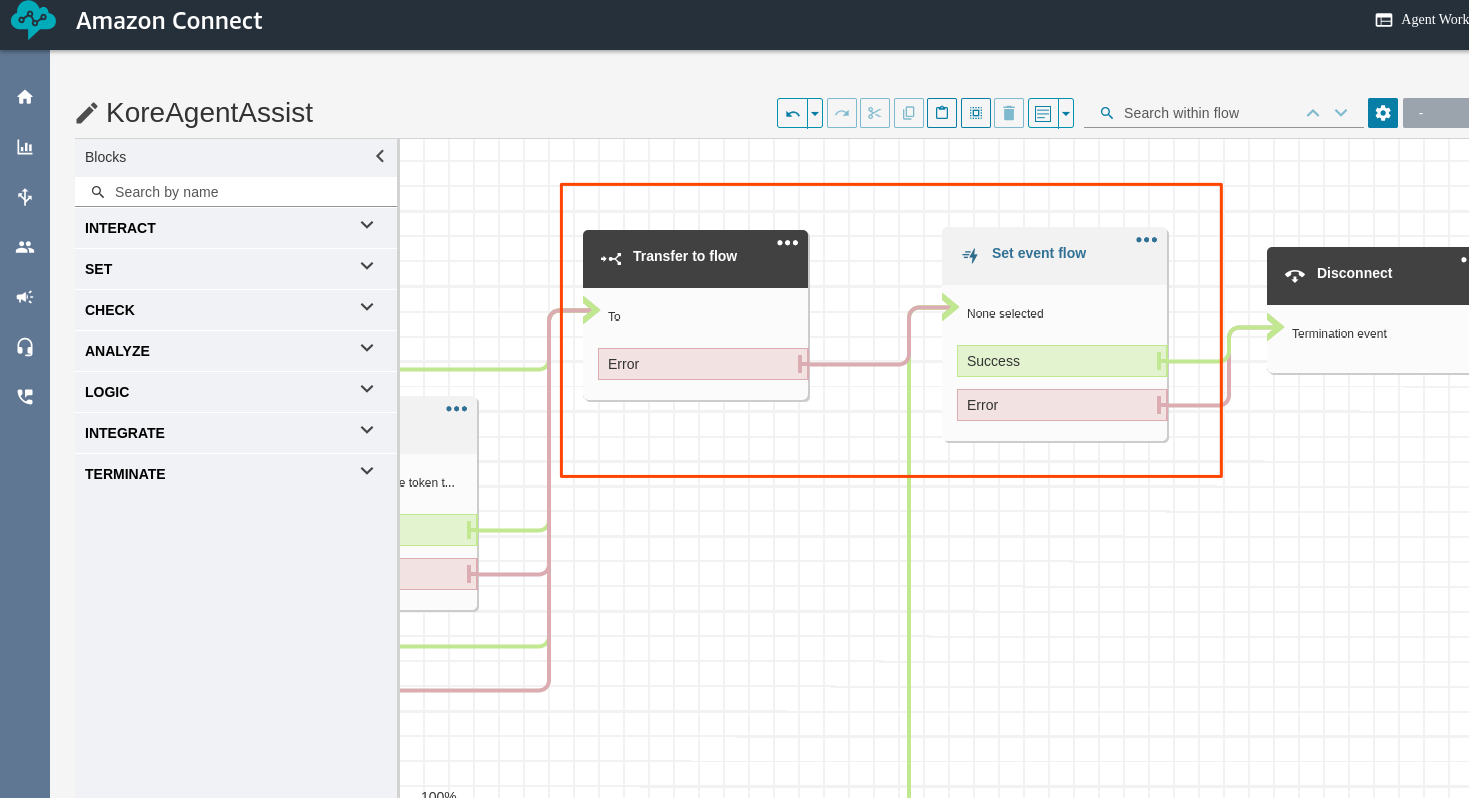Open the analytics bar chart in sidebar

[25, 147]
